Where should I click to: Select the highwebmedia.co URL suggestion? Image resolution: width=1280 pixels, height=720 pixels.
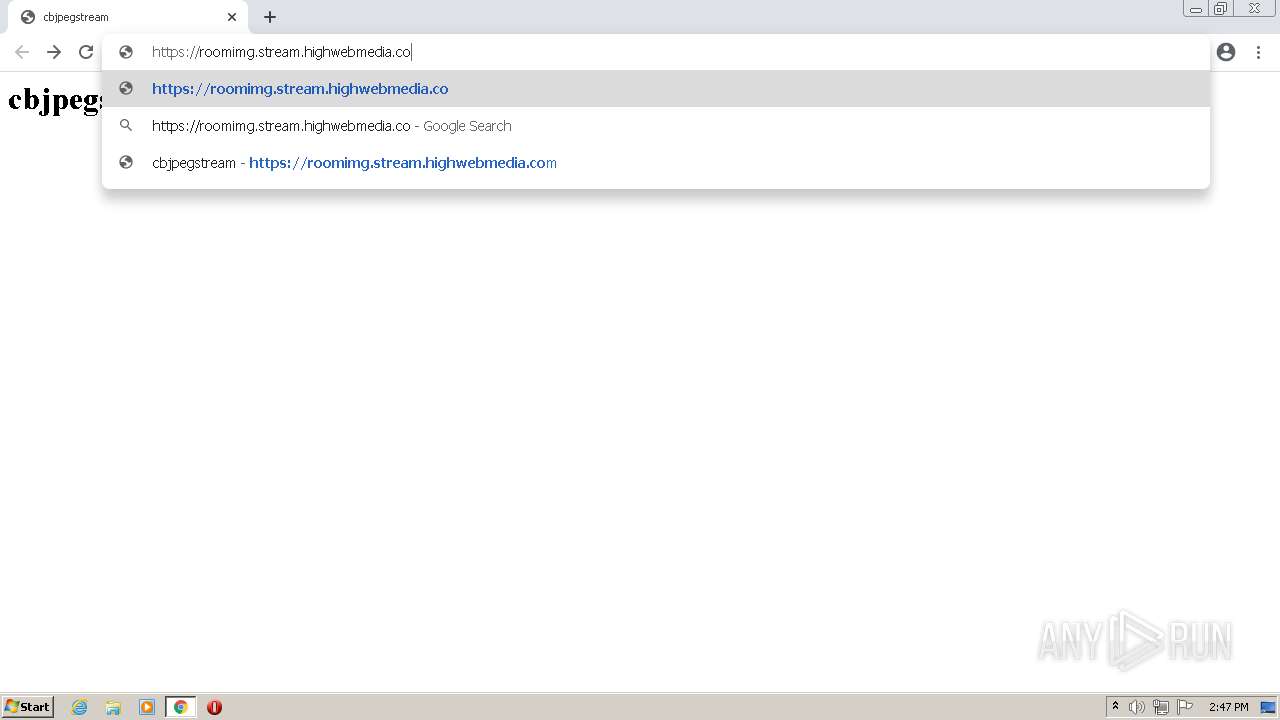pyautogui.click(x=656, y=89)
